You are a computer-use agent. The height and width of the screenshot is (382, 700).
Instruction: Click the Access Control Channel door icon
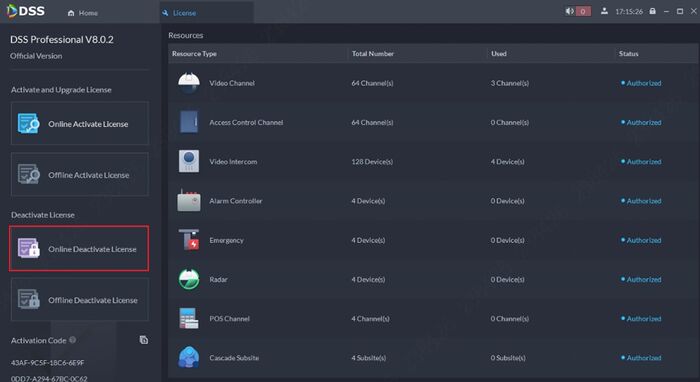tap(189, 122)
